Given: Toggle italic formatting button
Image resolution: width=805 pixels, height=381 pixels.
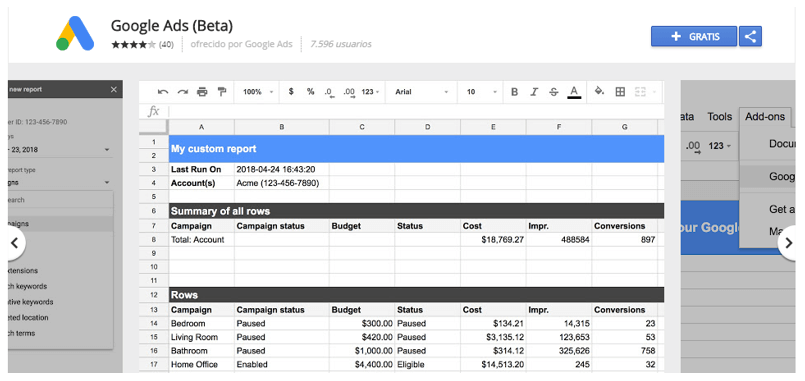Looking at the screenshot, I should [534, 92].
